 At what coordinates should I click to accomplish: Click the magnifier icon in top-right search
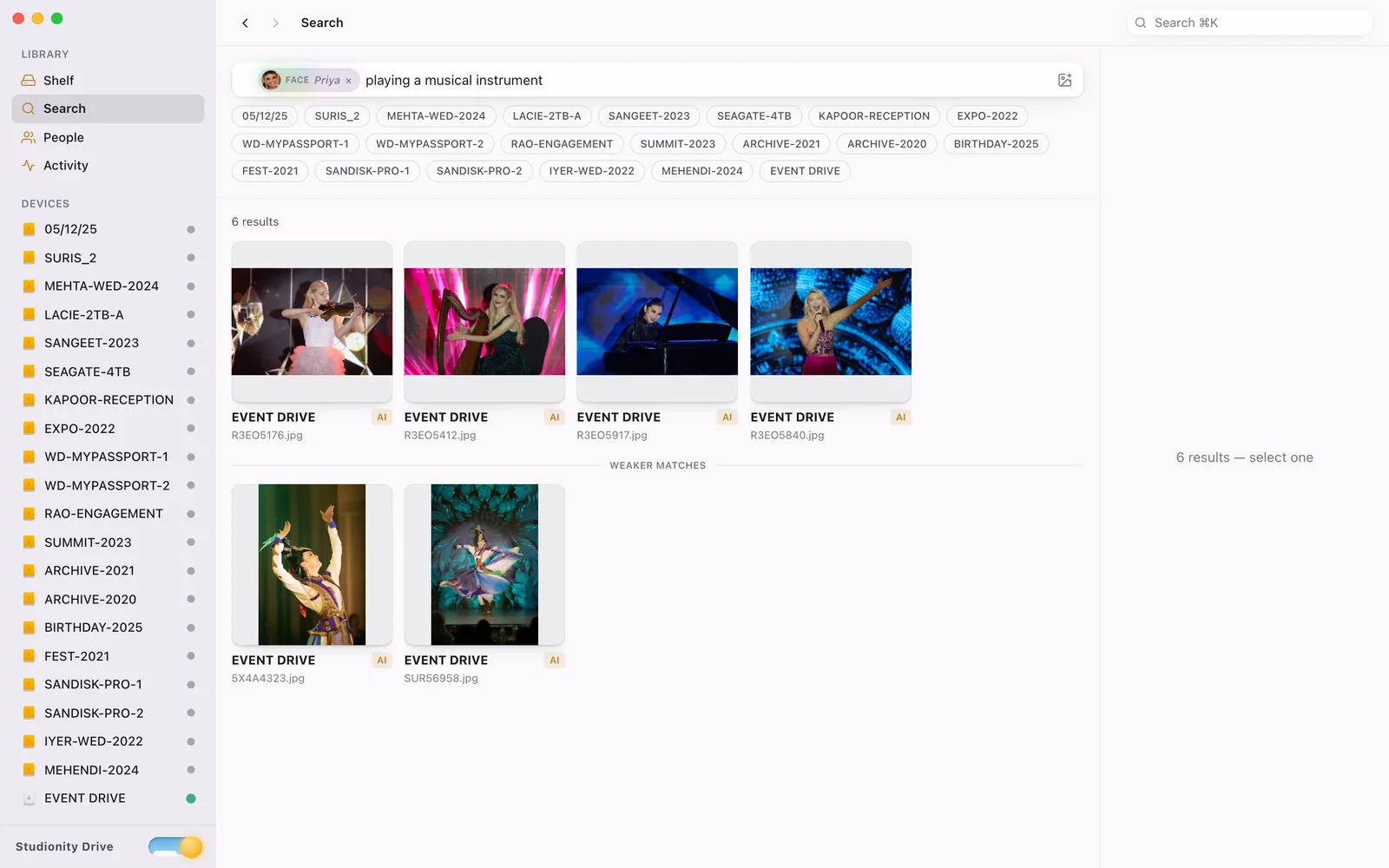tap(1141, 23)
